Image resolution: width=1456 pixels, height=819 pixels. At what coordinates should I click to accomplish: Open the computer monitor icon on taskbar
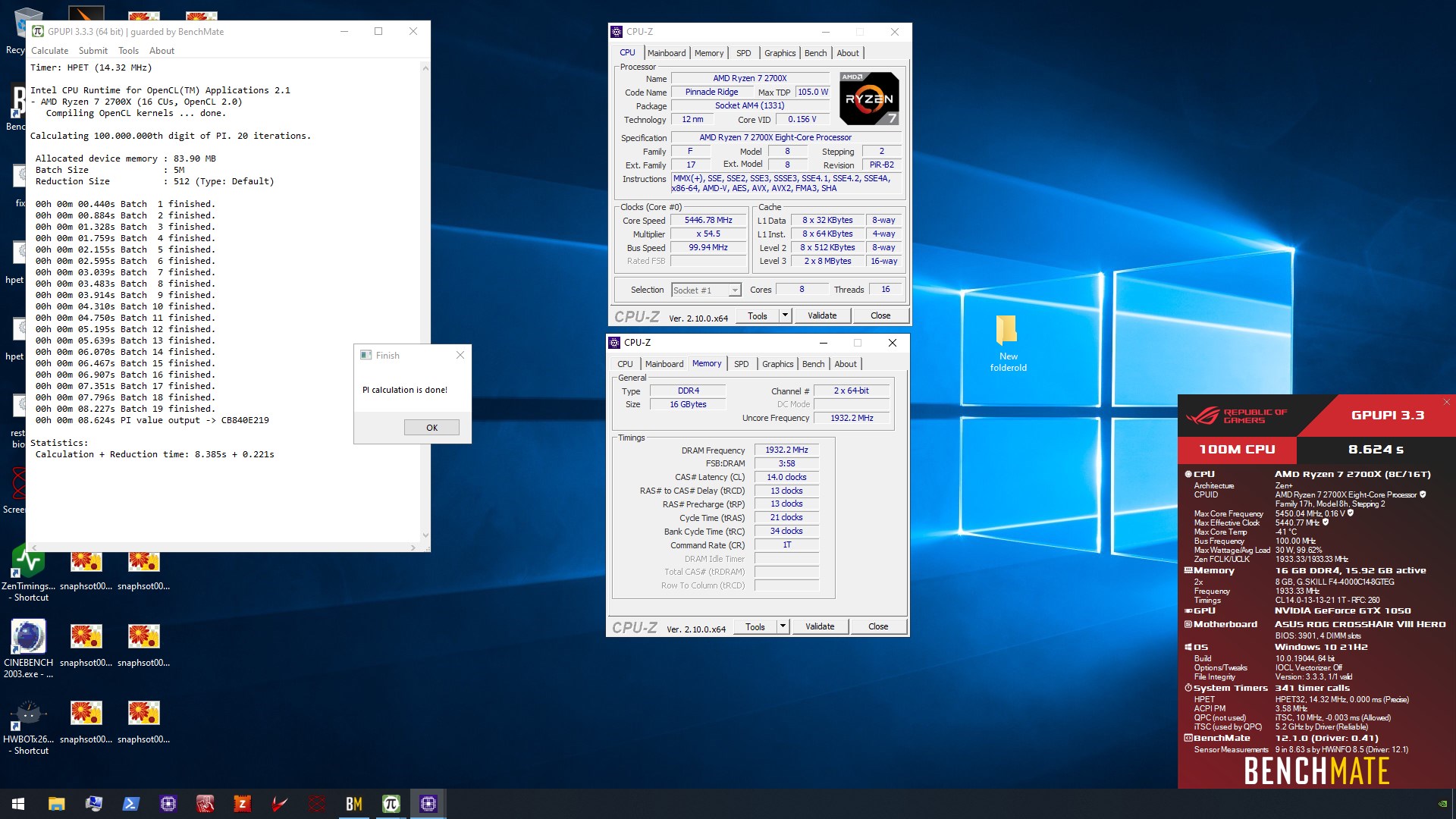[93, 804]
